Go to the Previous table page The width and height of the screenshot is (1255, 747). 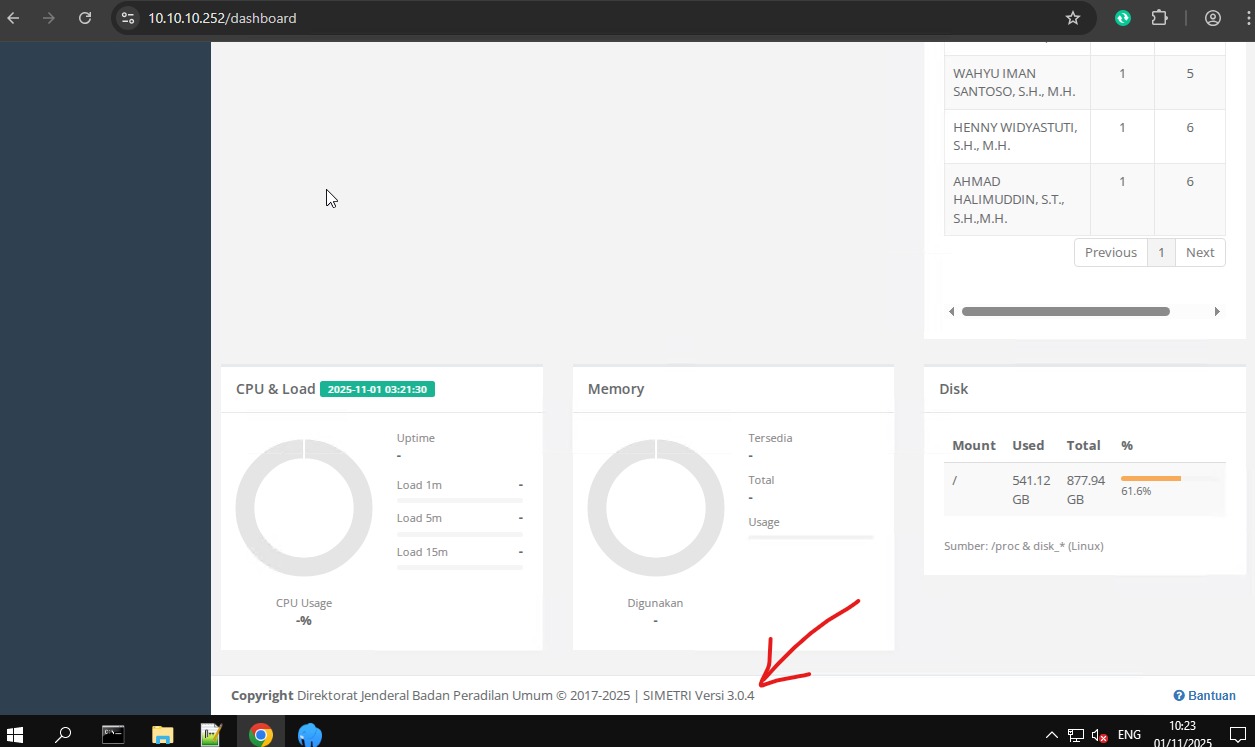[1110, 252]
